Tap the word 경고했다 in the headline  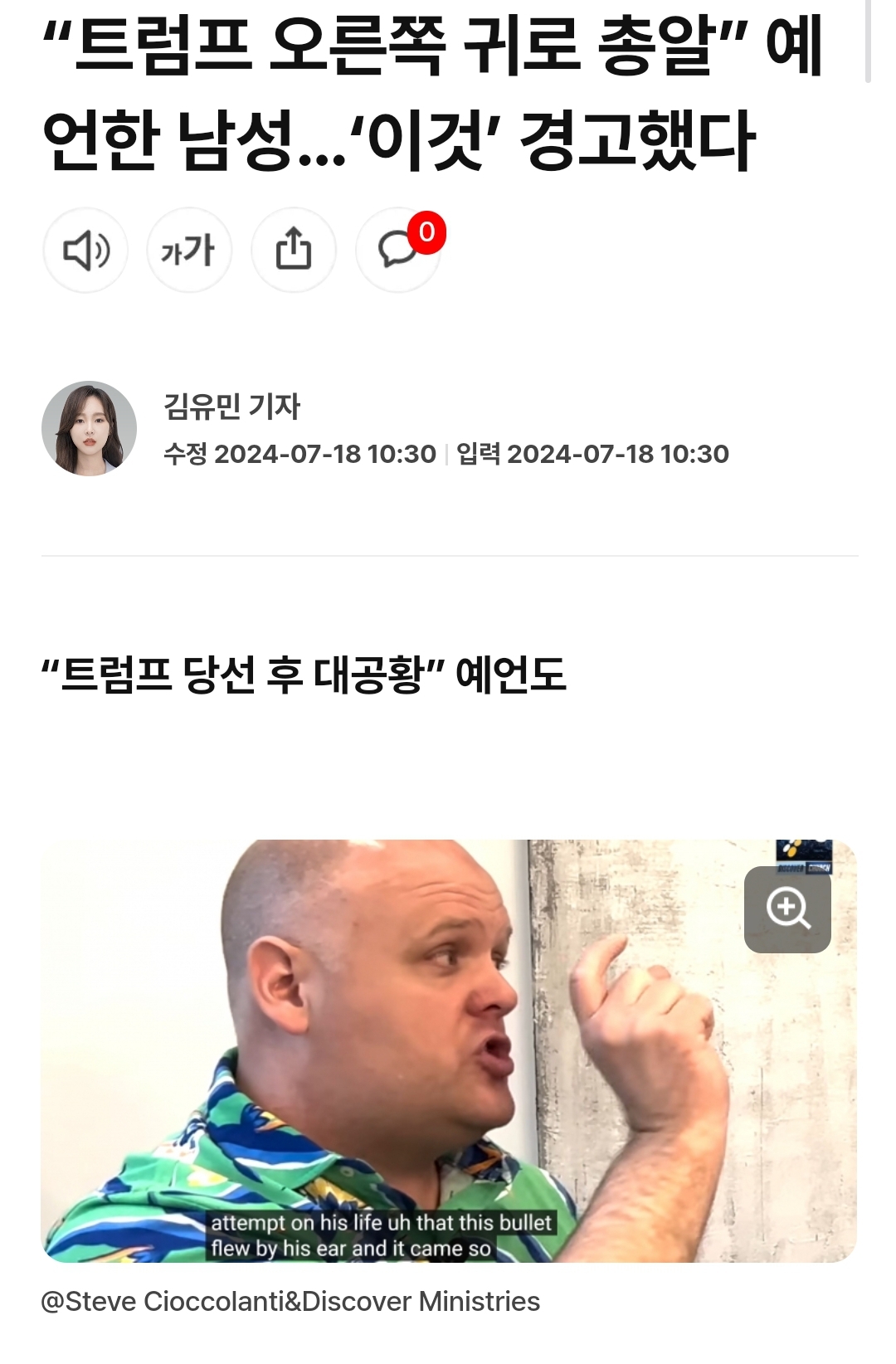click(637, 139)
